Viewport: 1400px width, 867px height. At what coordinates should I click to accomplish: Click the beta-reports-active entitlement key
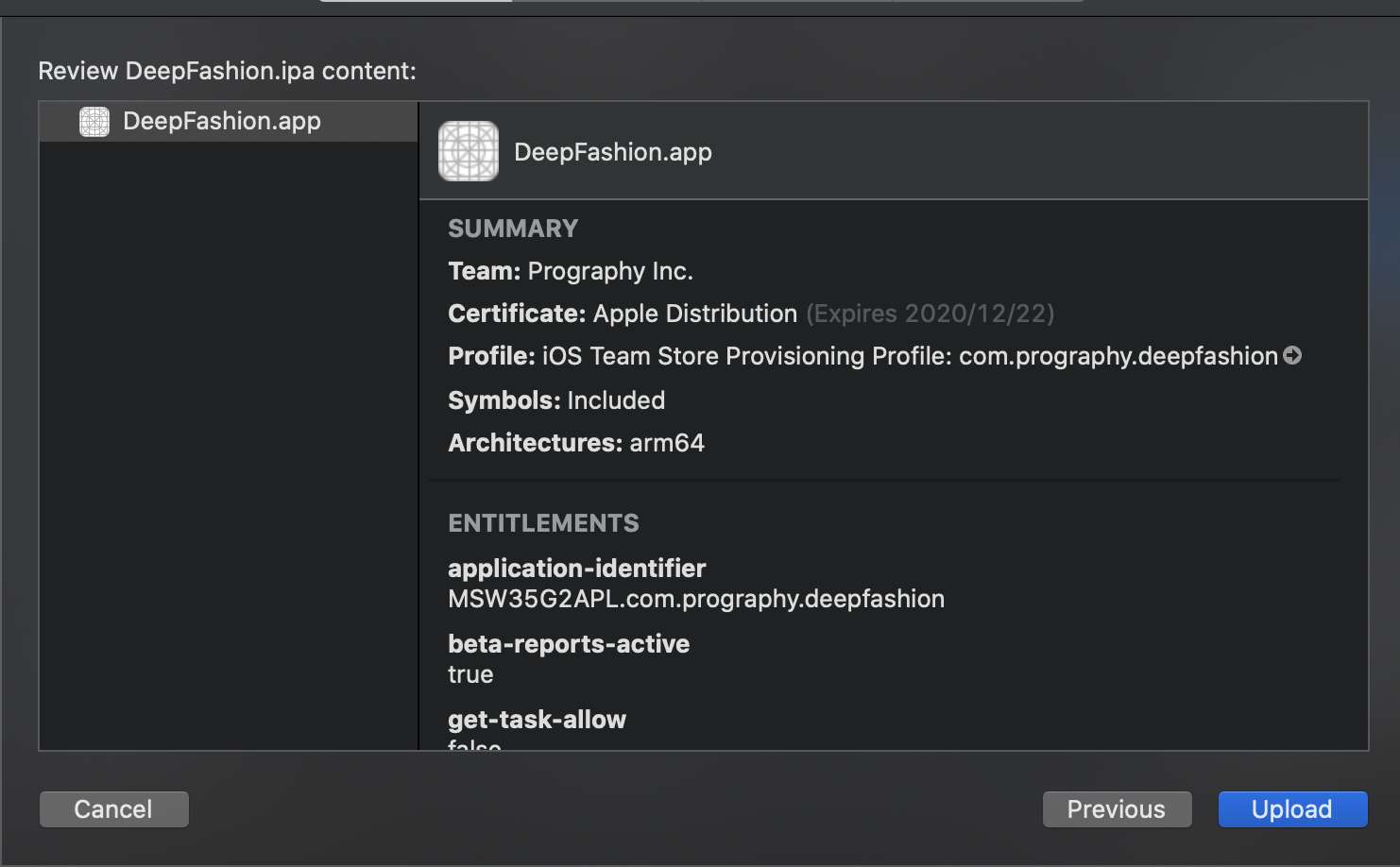[x=569, y=644]
